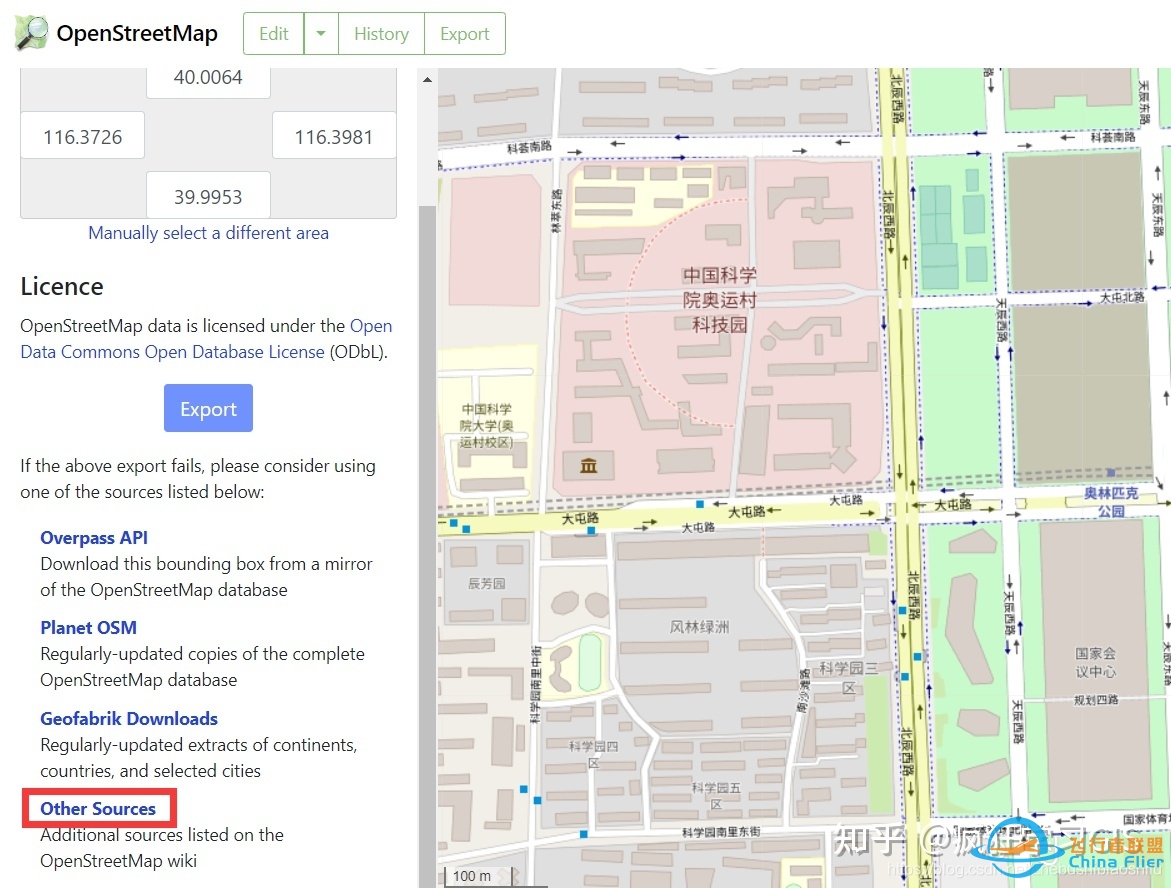Open the Geofabrik Downloads link
This screenshot has width=1171, height=888.
(128, 718)
